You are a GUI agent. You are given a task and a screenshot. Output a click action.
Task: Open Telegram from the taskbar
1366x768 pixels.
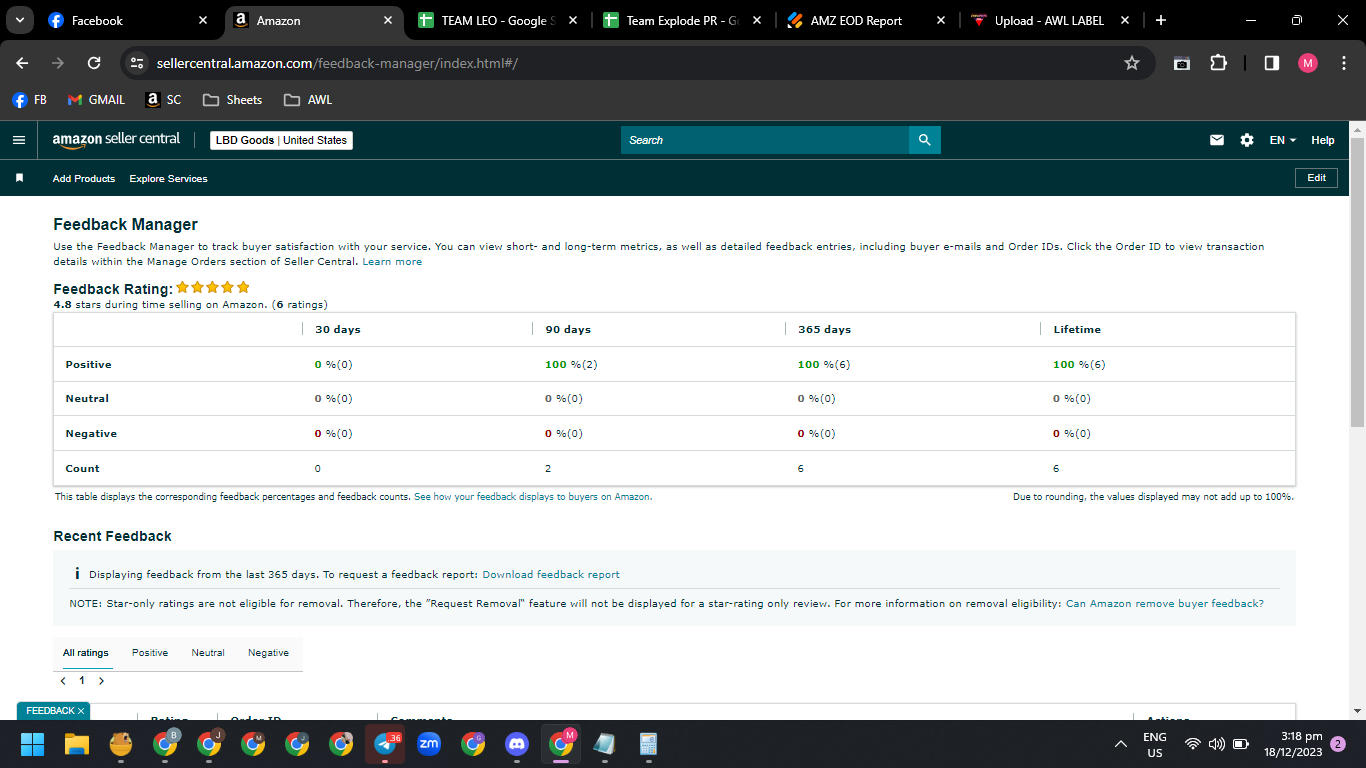[x=385, y=744]
